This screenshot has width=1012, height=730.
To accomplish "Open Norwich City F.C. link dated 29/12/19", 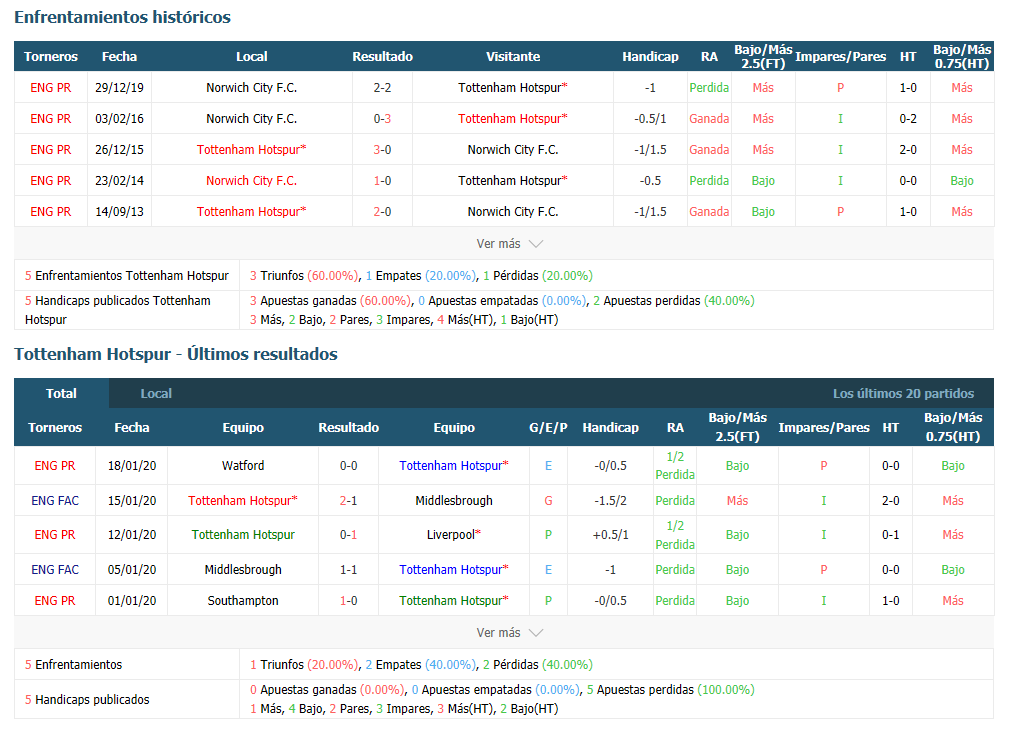I will (252, 88).
